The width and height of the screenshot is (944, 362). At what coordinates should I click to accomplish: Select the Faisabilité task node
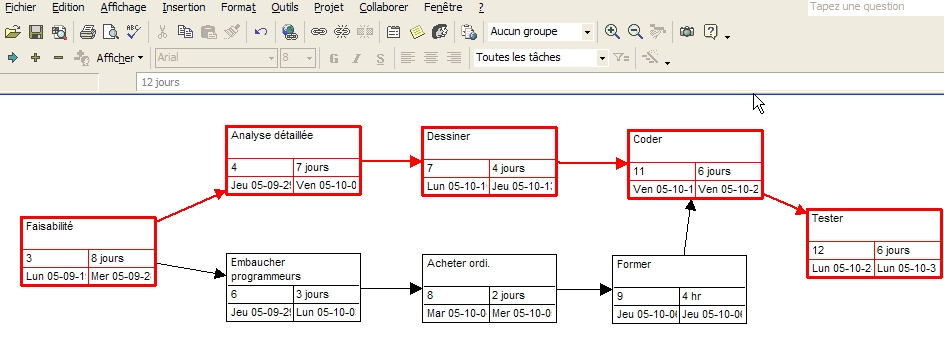[x=88, y=251]
